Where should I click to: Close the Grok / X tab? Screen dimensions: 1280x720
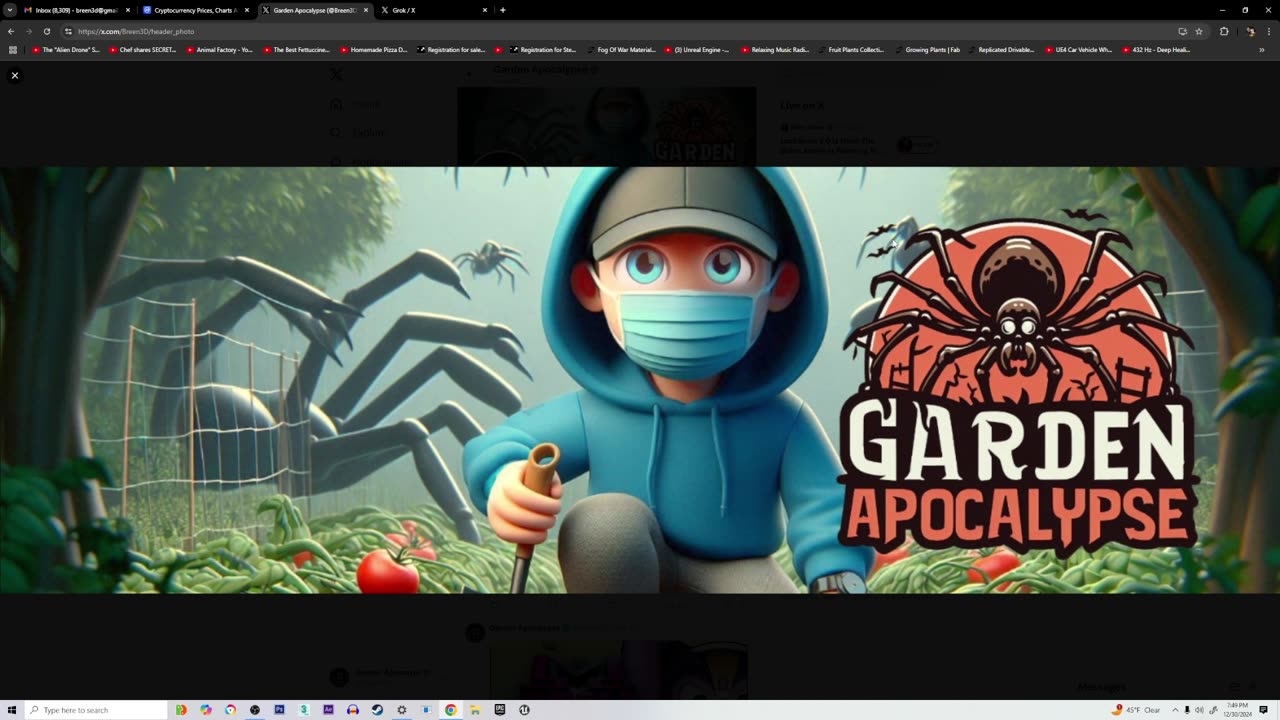tap(485, 10)
